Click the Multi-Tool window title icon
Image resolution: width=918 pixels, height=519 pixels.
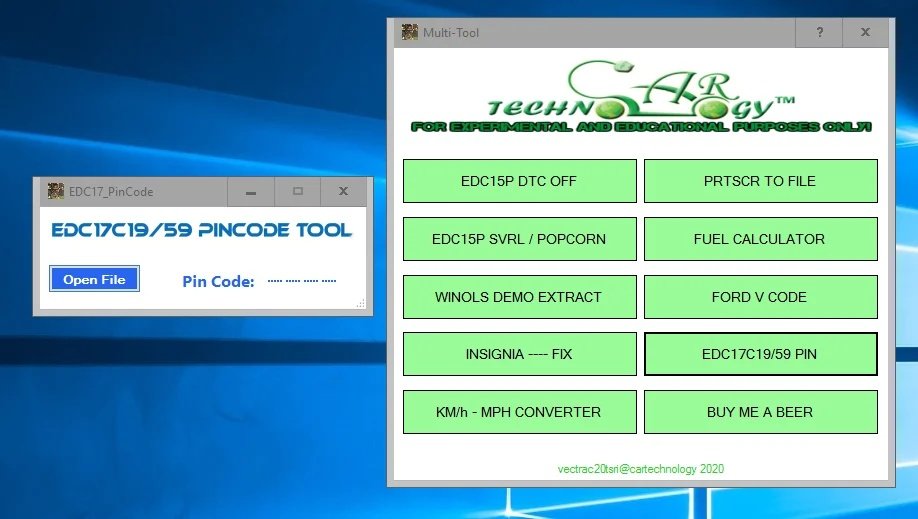409,32
